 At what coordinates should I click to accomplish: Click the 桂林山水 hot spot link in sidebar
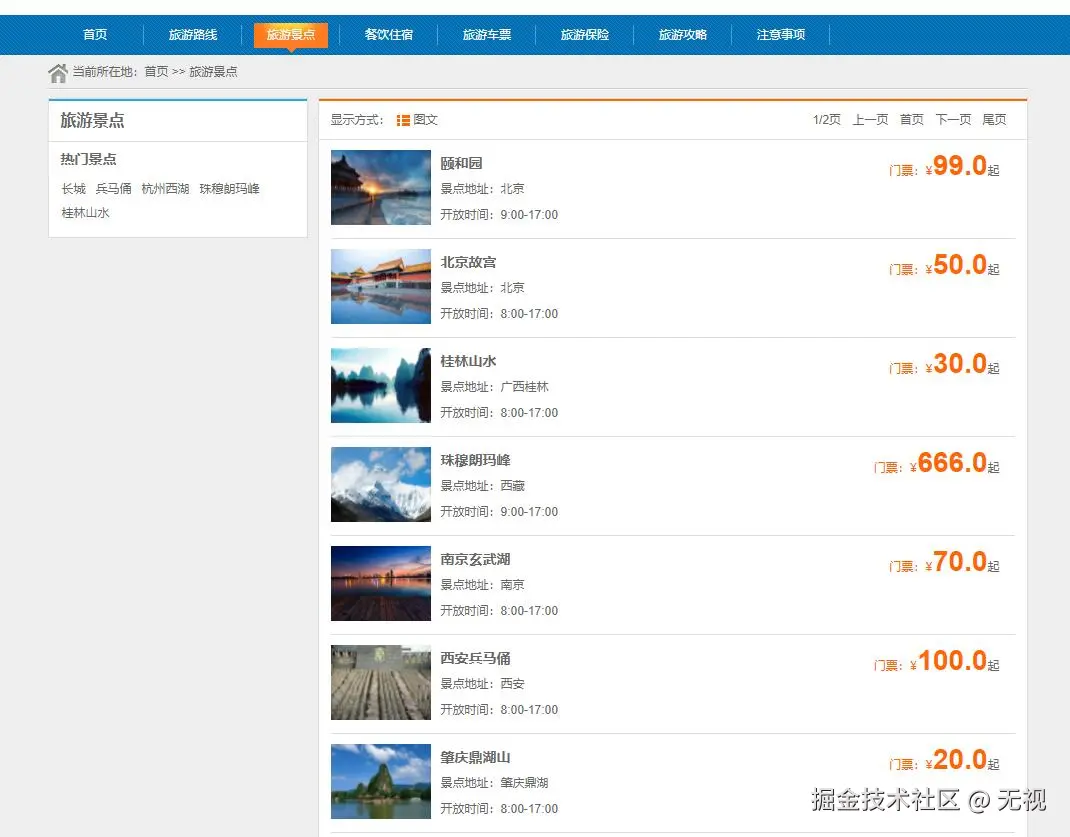point(85,213)
